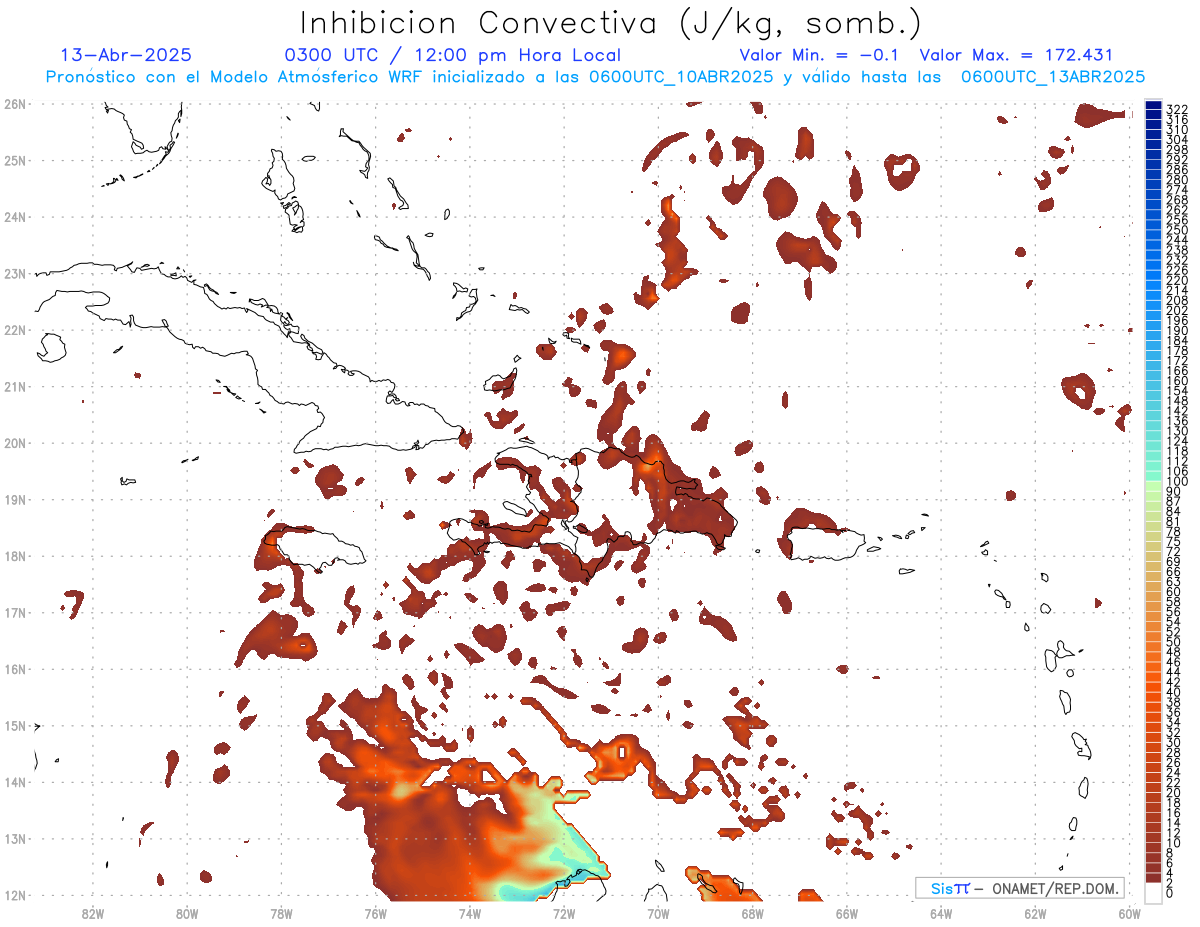Select the date label "13-Abr-2025"
Viewport: 1200px width, 927px height.
tap(126, 56)
